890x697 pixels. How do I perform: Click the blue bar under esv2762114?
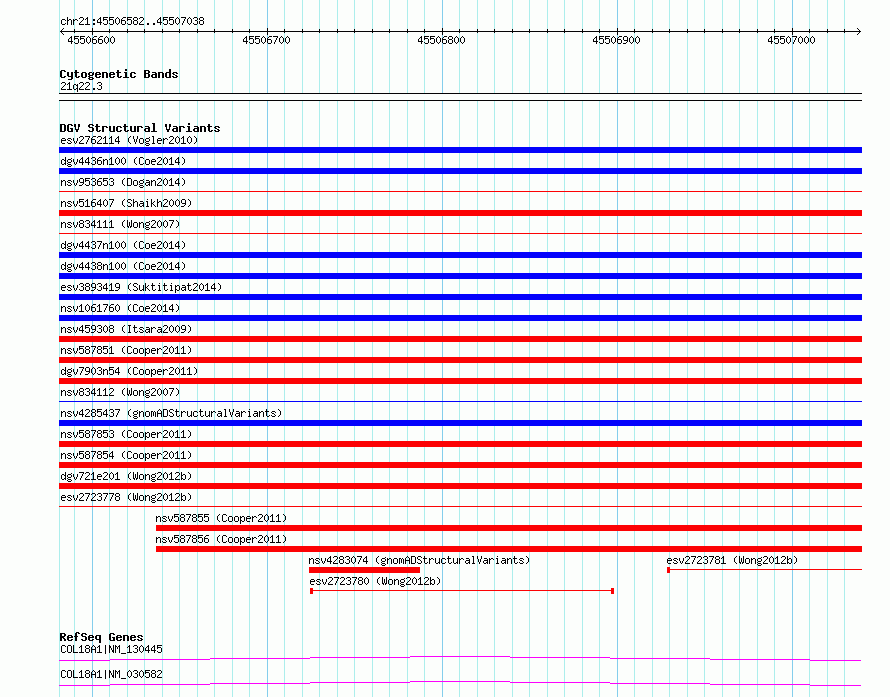click(460, 150)
